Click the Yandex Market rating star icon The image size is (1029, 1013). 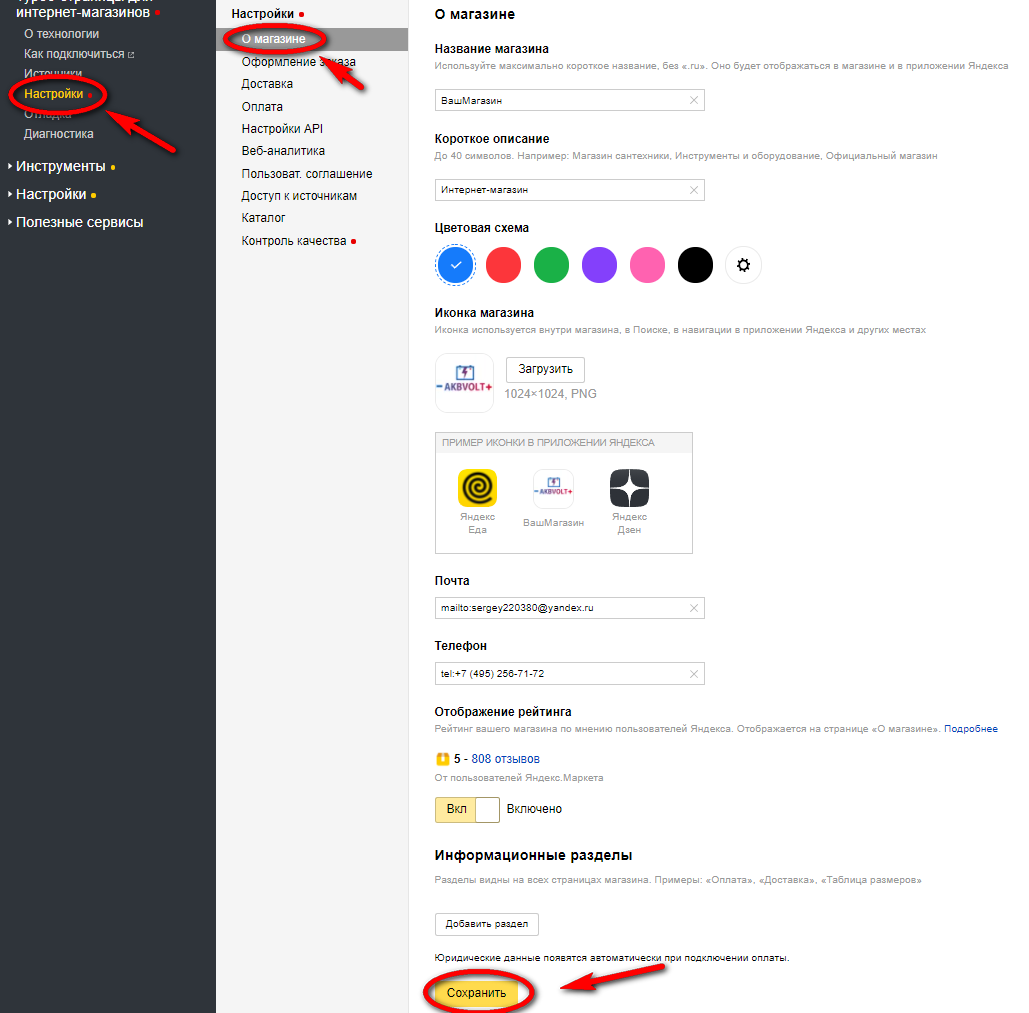coord(442,759)
